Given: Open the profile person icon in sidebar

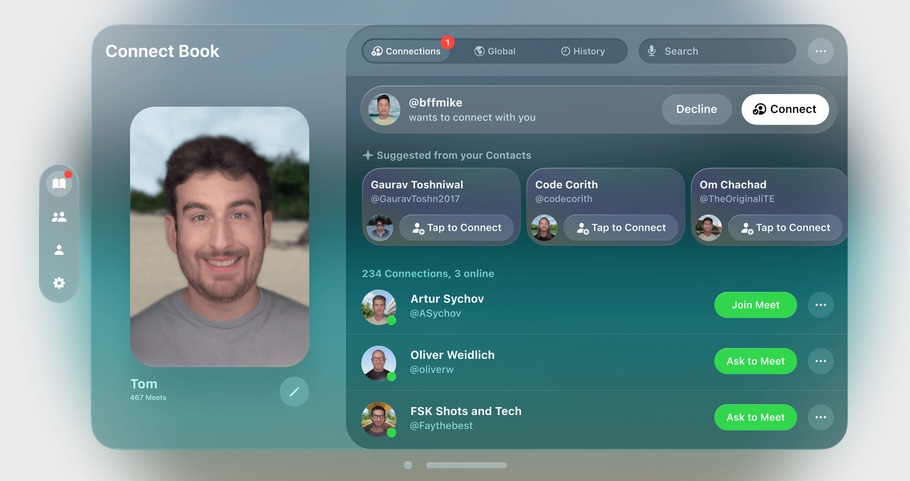Looking at the screenshot, I should (x=59, y=250).
